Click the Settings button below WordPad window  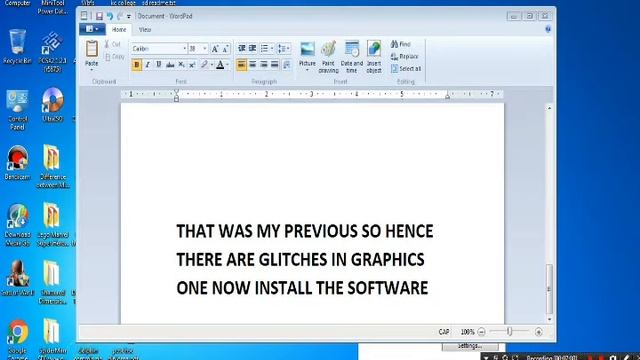tap(470, 346)
